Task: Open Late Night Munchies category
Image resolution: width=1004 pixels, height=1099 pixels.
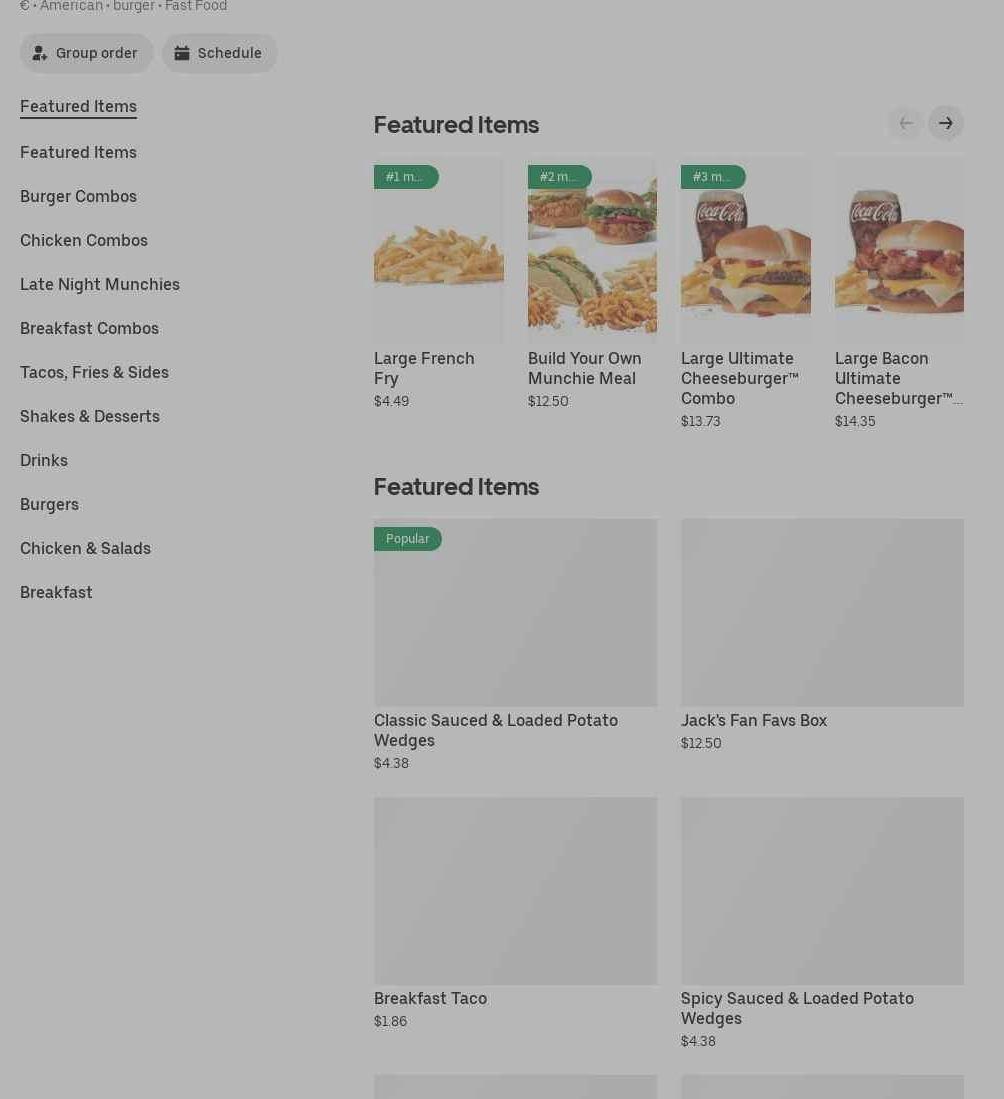Action: pyautogui.click(x=100, y=284)
